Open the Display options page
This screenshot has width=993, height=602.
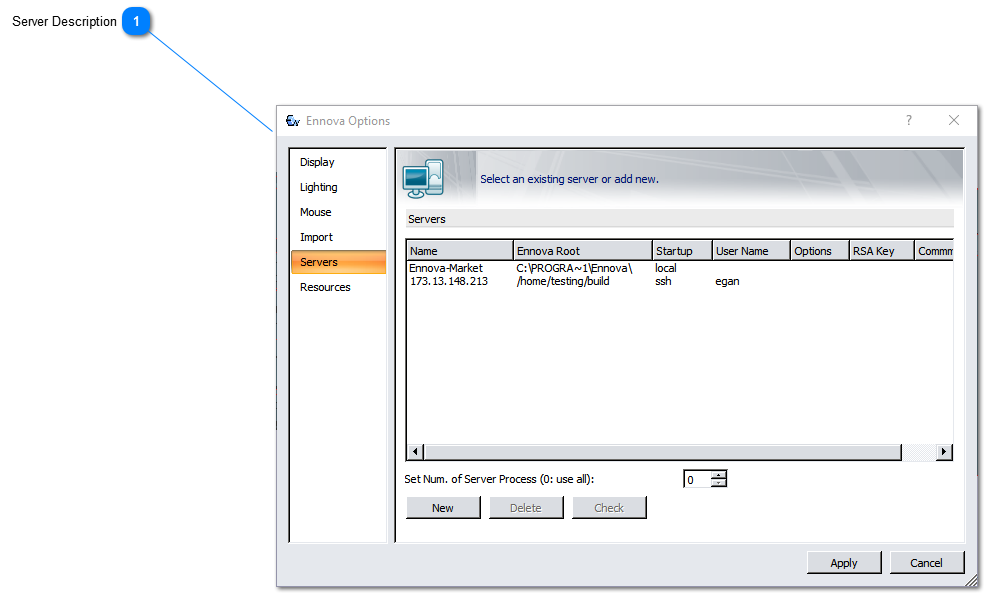point(317,162)
